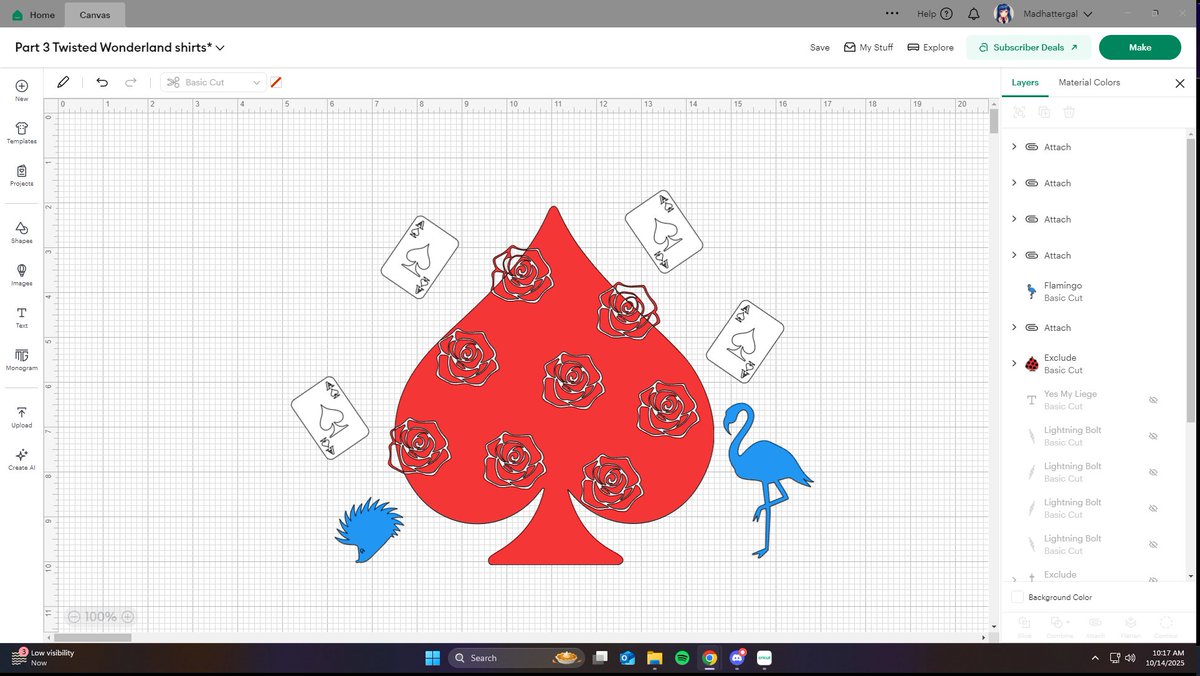This screenshot has width=1200, height=676.
Task: Show hidden system tray icons
Action: point(1097,657)
